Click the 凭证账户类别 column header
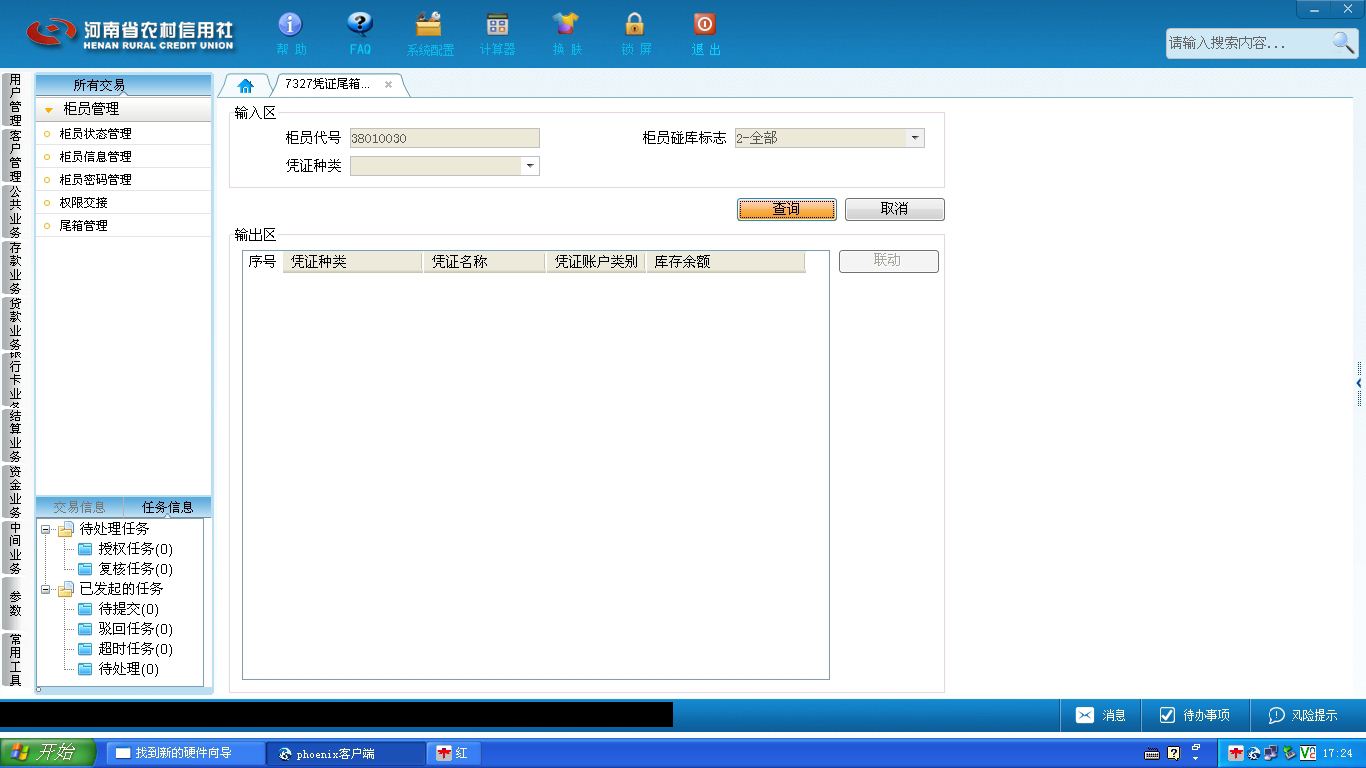This screenshot has width=1366, height=768. tap(596, 262)
